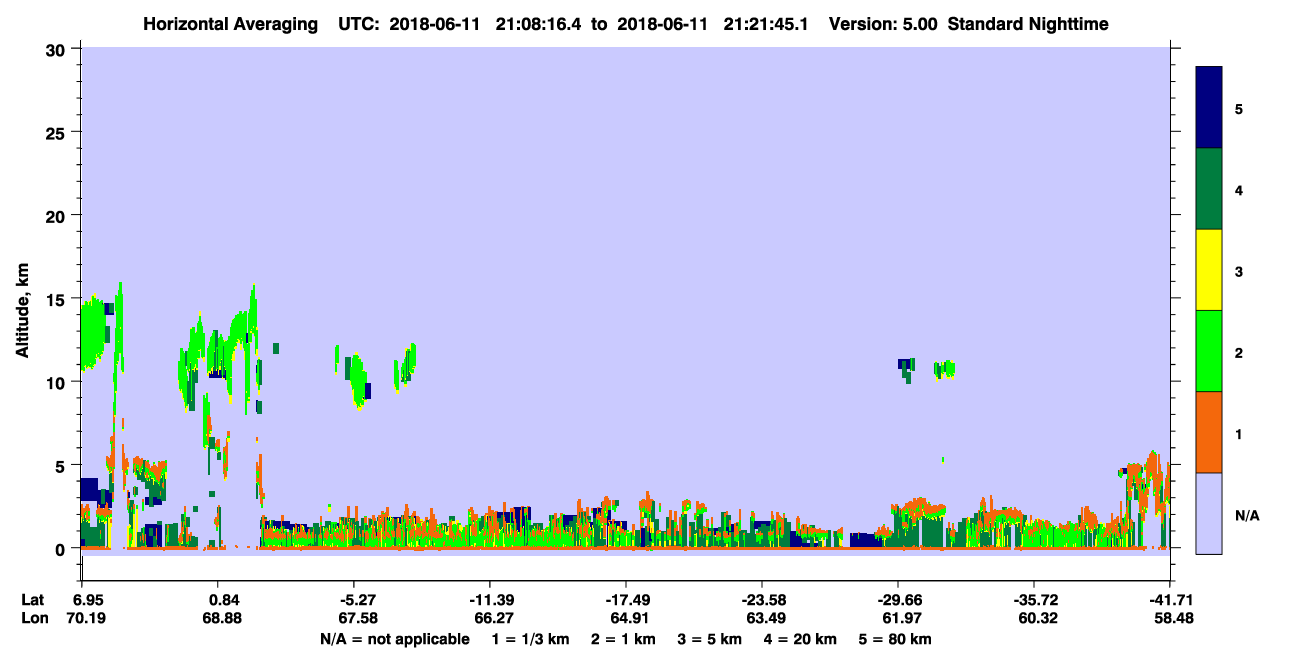Viewport: 1300px width, 667px height.
Task: Click the 'Lat' row label
Action: pos(33,600)
